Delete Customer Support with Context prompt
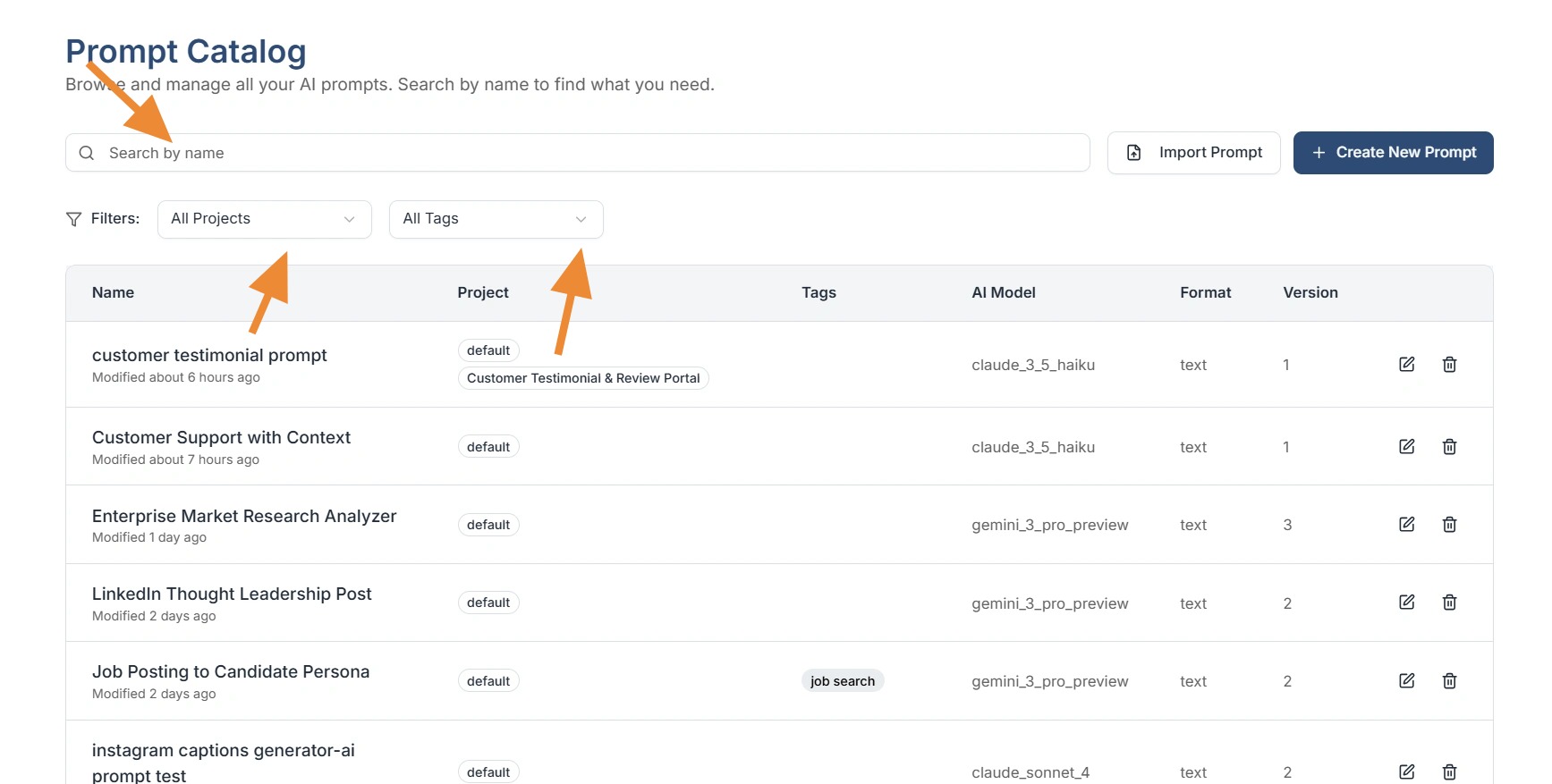 [x=1449, y=446]
